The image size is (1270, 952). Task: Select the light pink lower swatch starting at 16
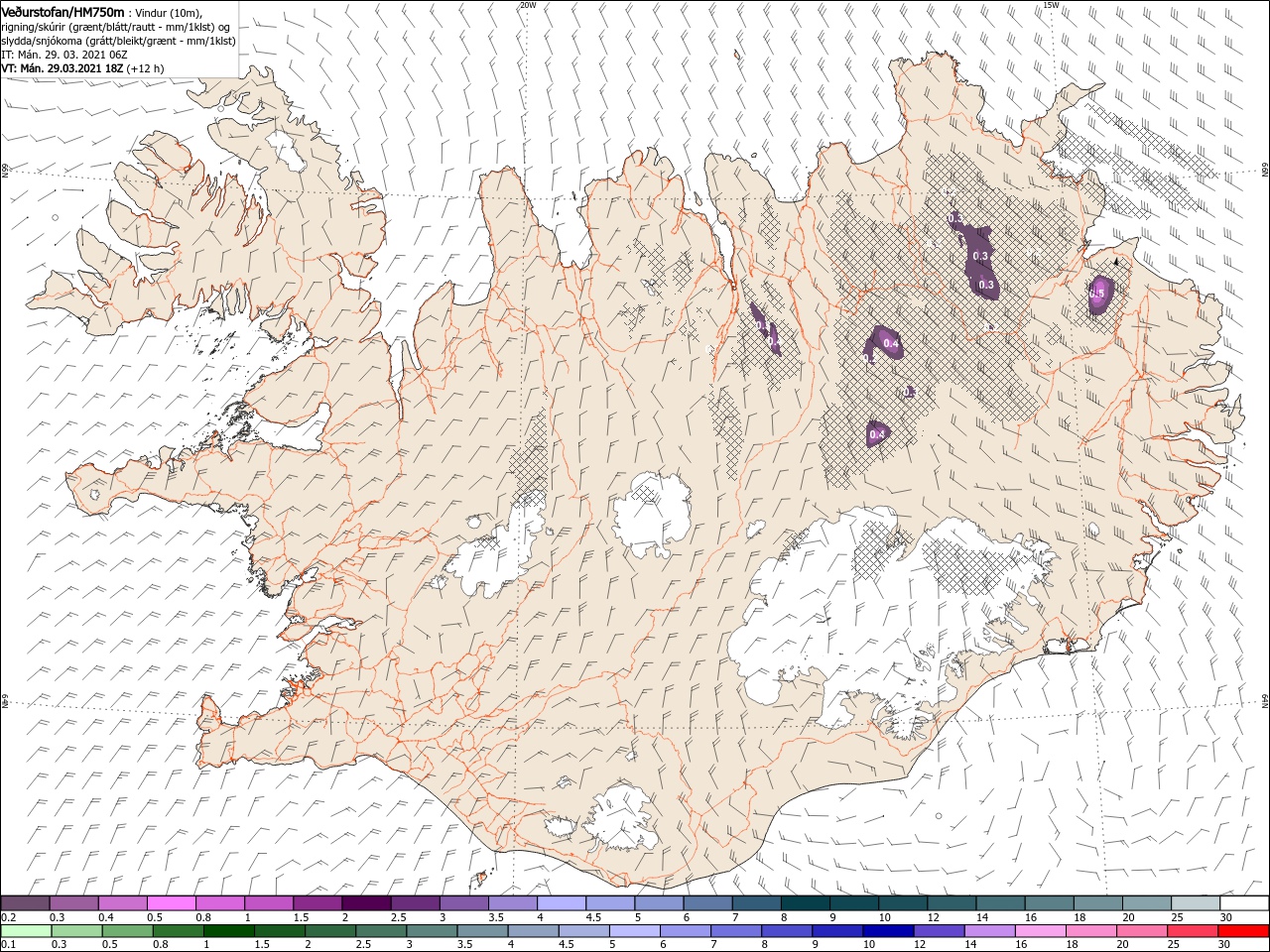(x=1042, y=931)
